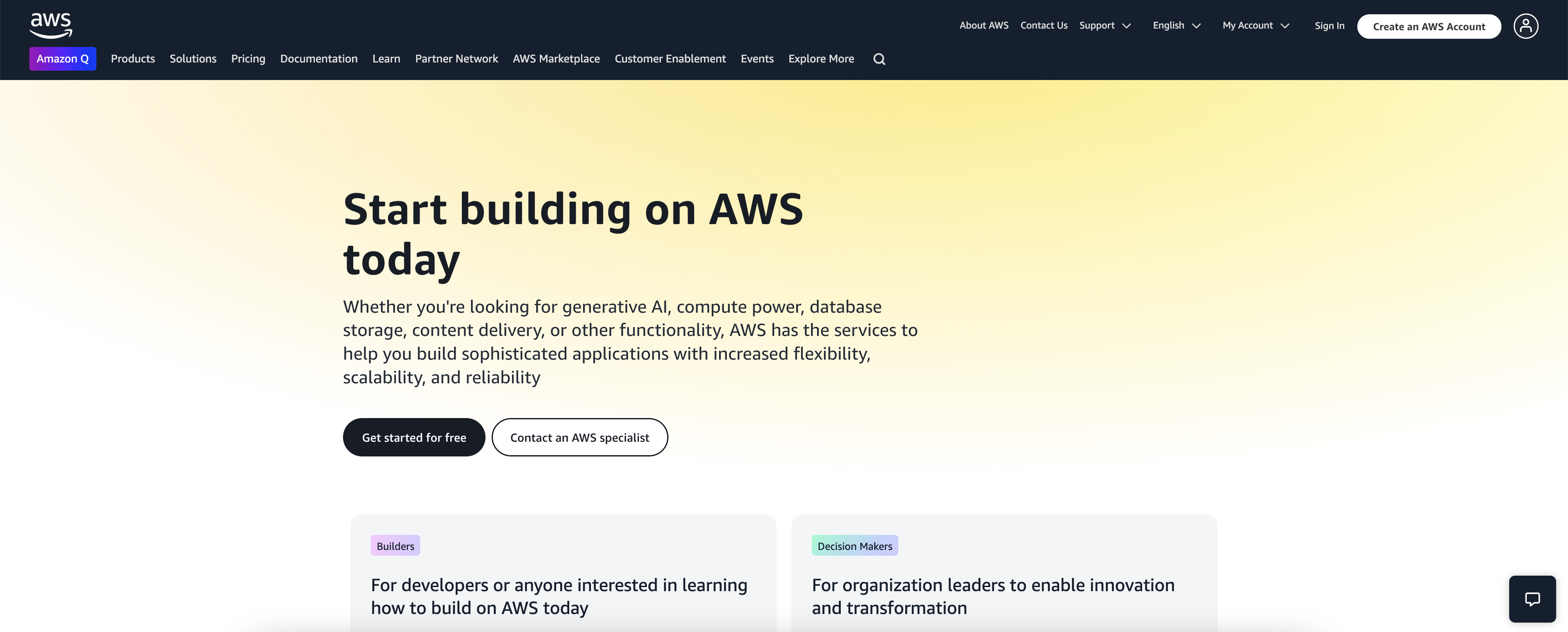The width and height of the screenshot is (1568, 632).
Task: Expand the Support dropdown
Action: 1105,26
